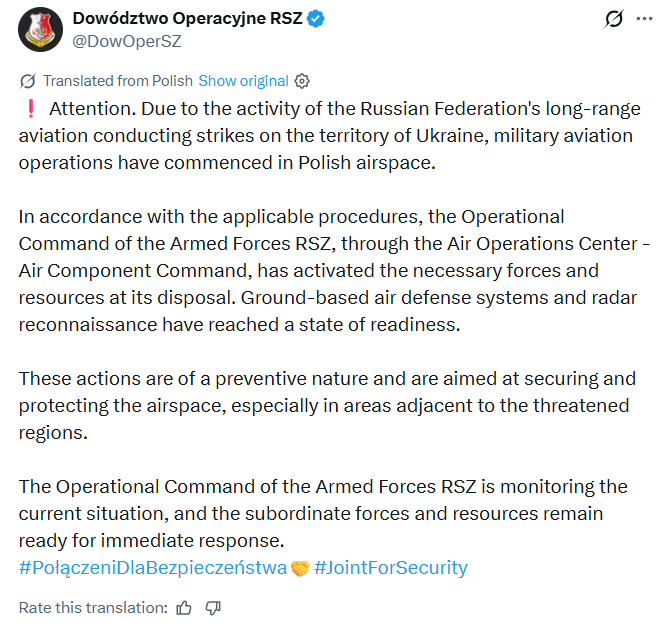This screenshot has height=623, width=667.
Task: Open the #JointForSecurity hashtag
Action: click(x=391, y=568)
